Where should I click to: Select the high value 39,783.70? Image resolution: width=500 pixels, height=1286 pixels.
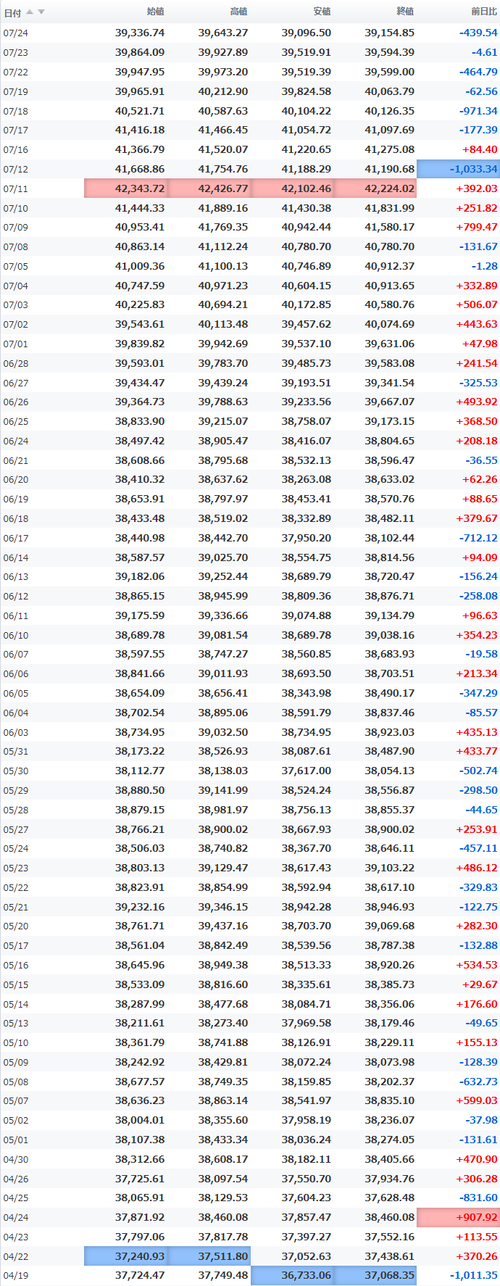(x=223, y=362)
